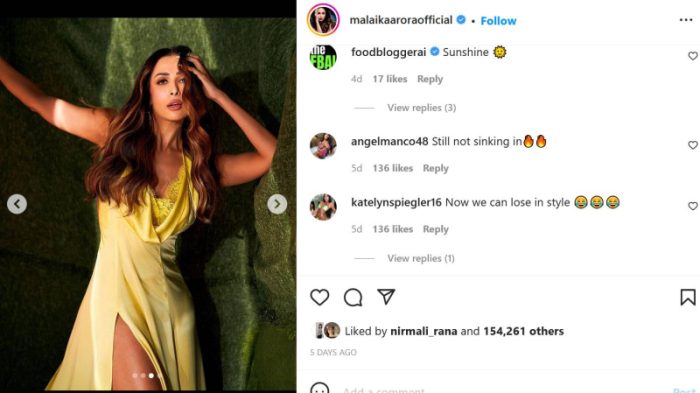This screenshot has height=393, width=700.
Task: Expand View replies (3) under foodbloggerai
Action: [421, 108]
